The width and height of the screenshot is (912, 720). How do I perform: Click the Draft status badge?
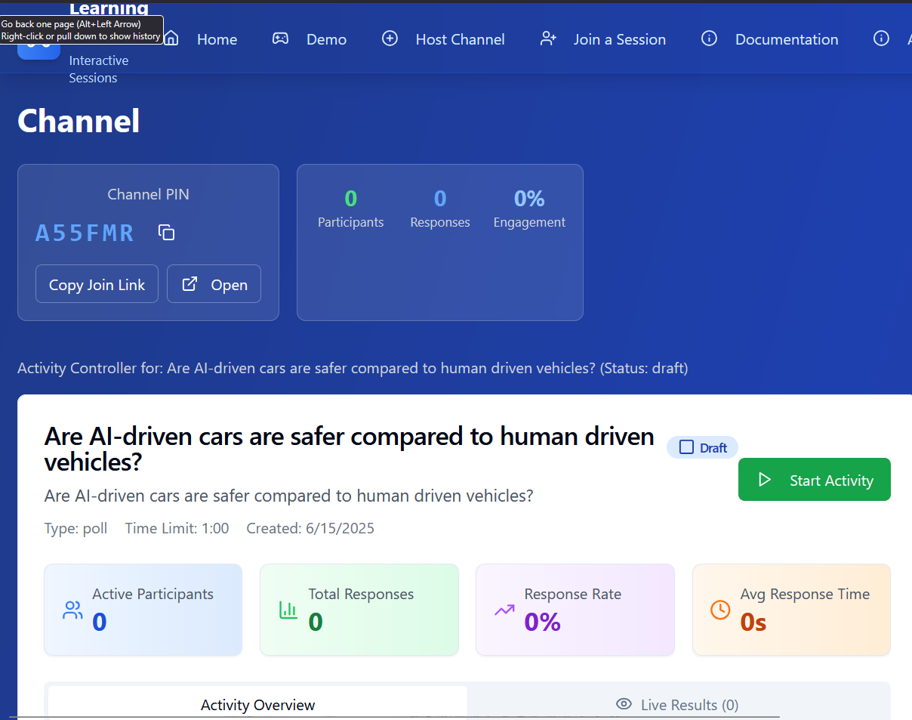pyautogui.click(x=702, y=447)
